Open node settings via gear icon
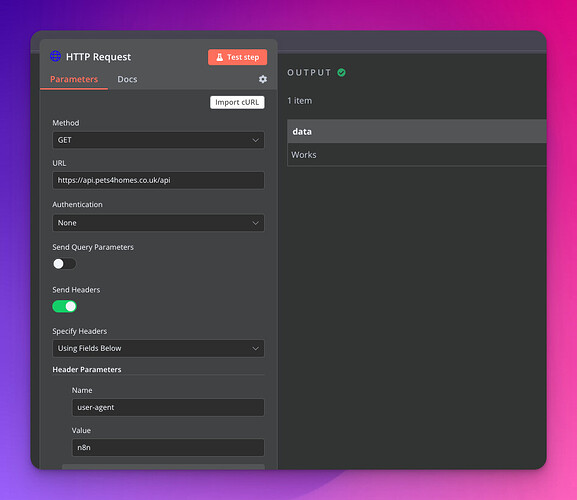Screen dimensions: 577x500 [262, 79]
